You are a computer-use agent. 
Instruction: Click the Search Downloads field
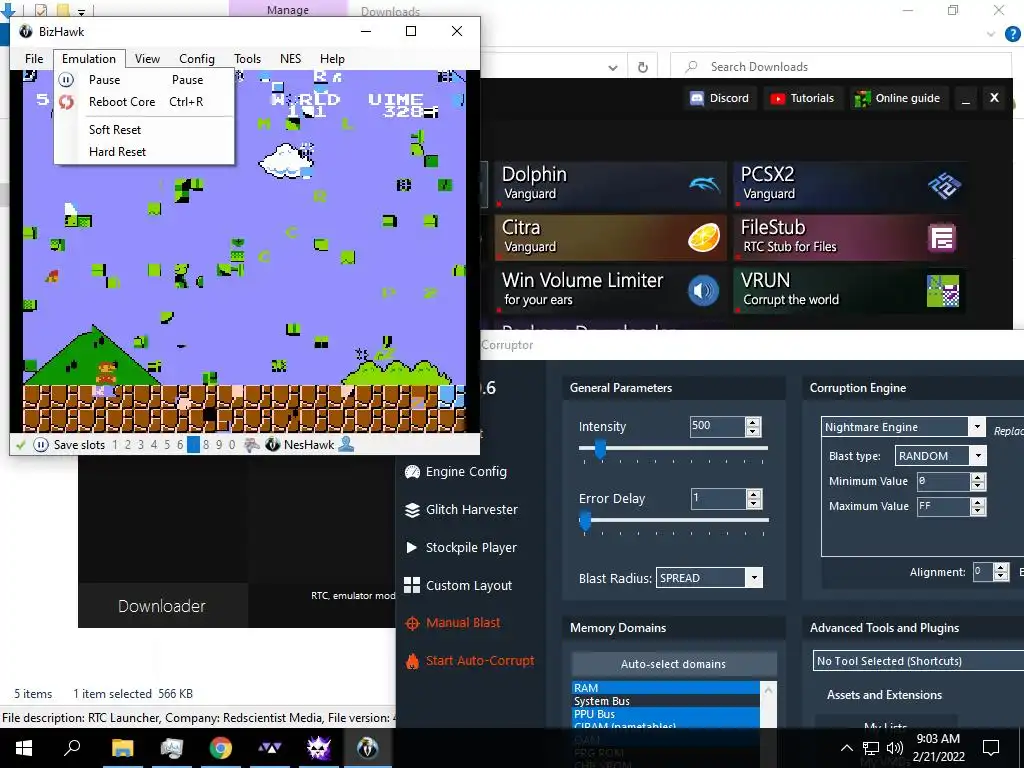(x=840, y=67)
